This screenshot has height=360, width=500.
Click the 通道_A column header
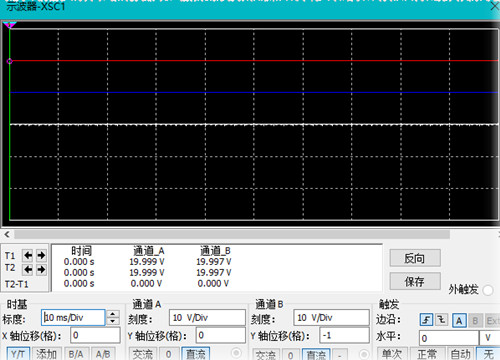(149, 251)
